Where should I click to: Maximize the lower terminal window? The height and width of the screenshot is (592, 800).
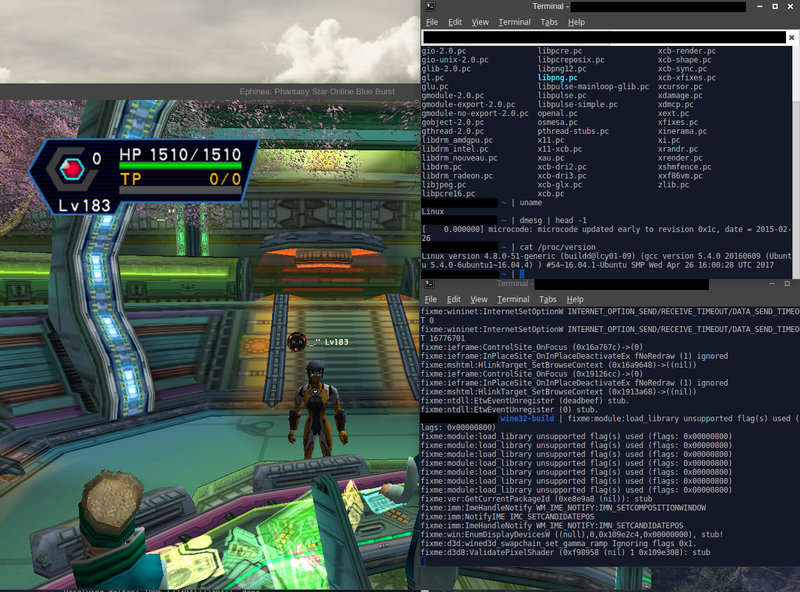[x=787, y=283]
